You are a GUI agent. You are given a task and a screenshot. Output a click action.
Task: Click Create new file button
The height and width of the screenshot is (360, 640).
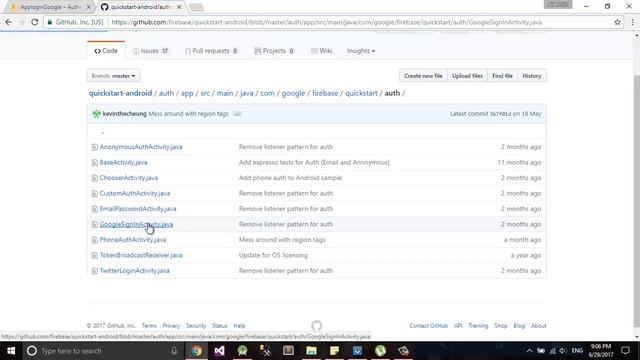click(x=423, y=76)
